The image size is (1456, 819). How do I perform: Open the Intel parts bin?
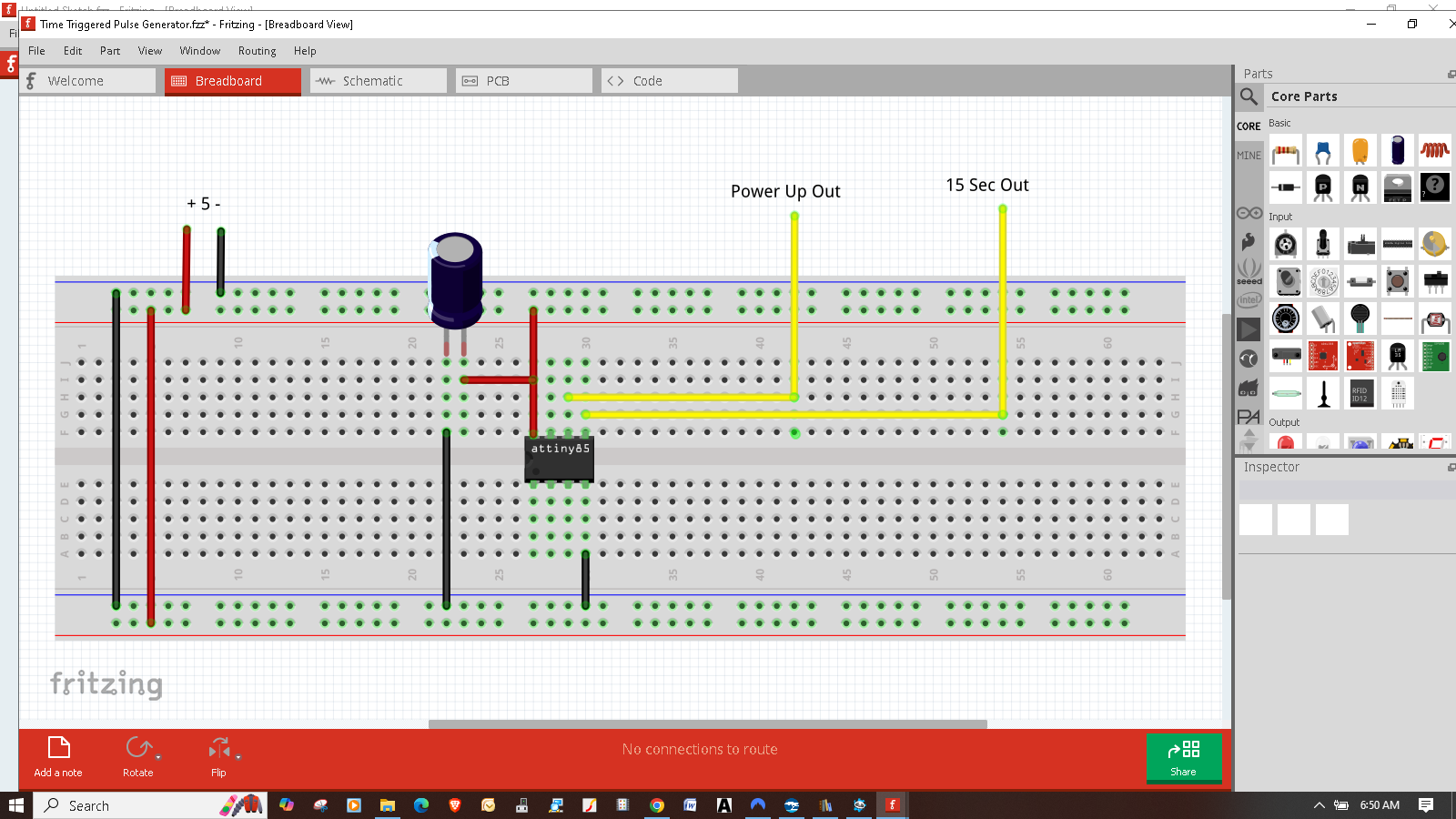(x=1249, y=300)
